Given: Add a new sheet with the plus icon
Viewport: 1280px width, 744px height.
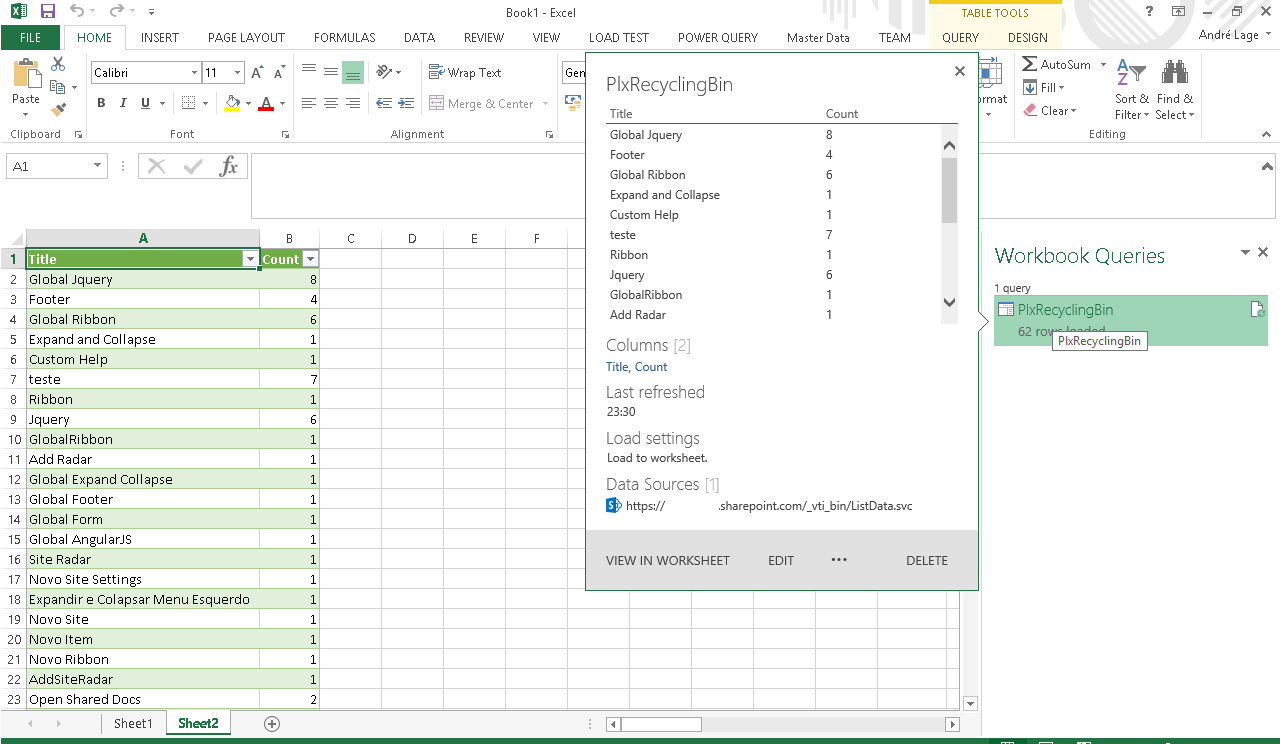Looking at the screenshot, I should pyautogui.click(x=271, y=724).
